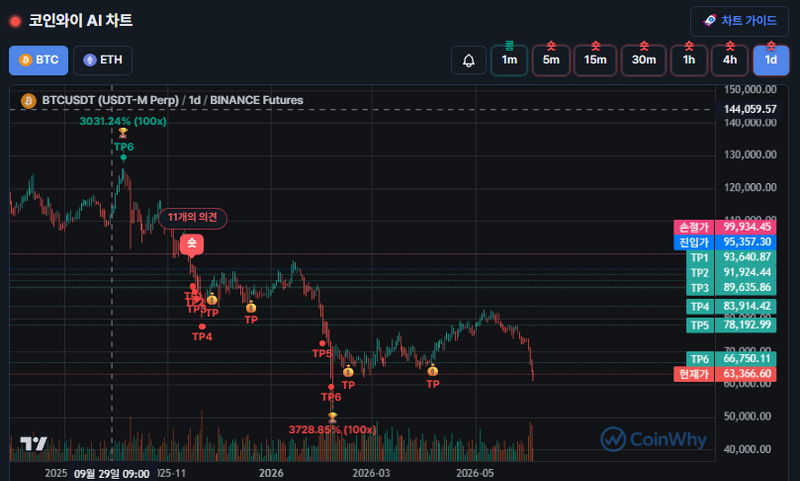Viewport: 800px width, 481px height.
Task: Click the 손절가 99,934.45 stop-loss label
Action: (725, 227)
